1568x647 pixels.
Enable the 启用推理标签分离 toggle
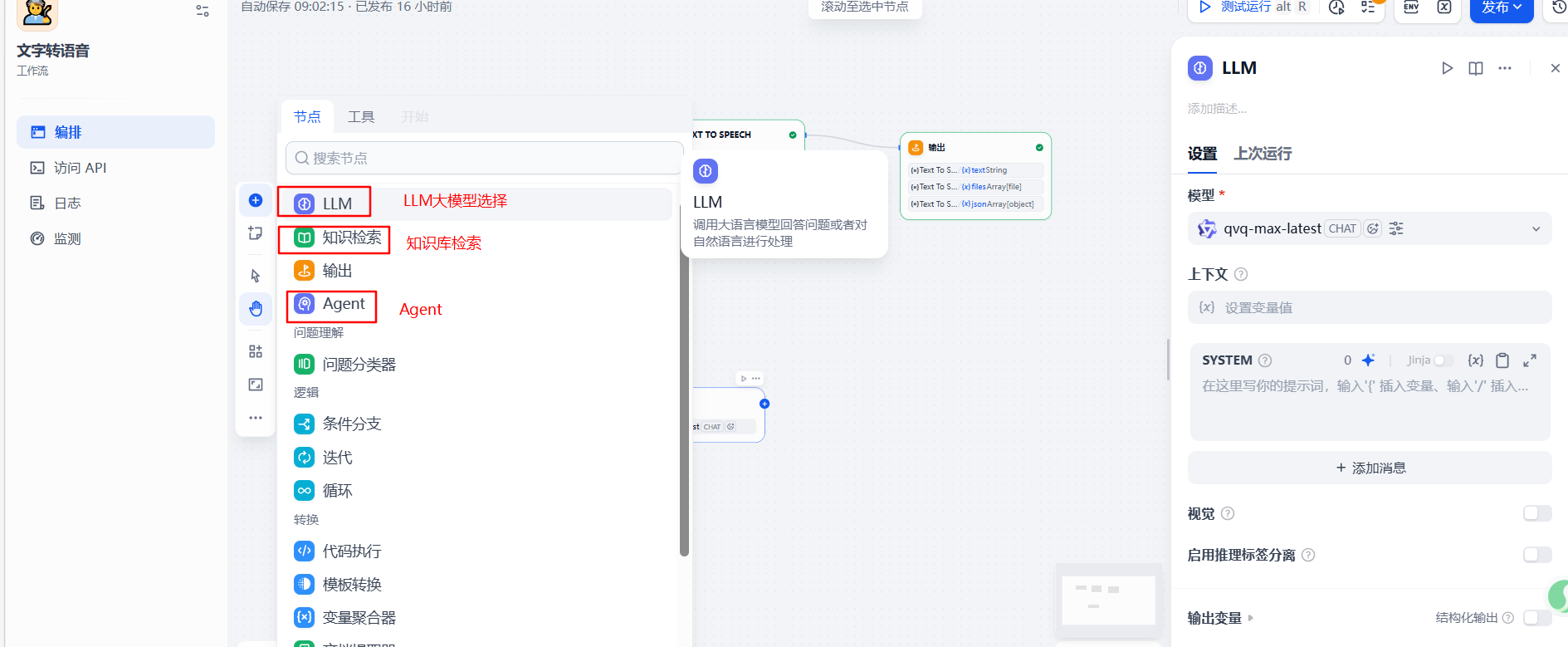(x=1537, y=554)
